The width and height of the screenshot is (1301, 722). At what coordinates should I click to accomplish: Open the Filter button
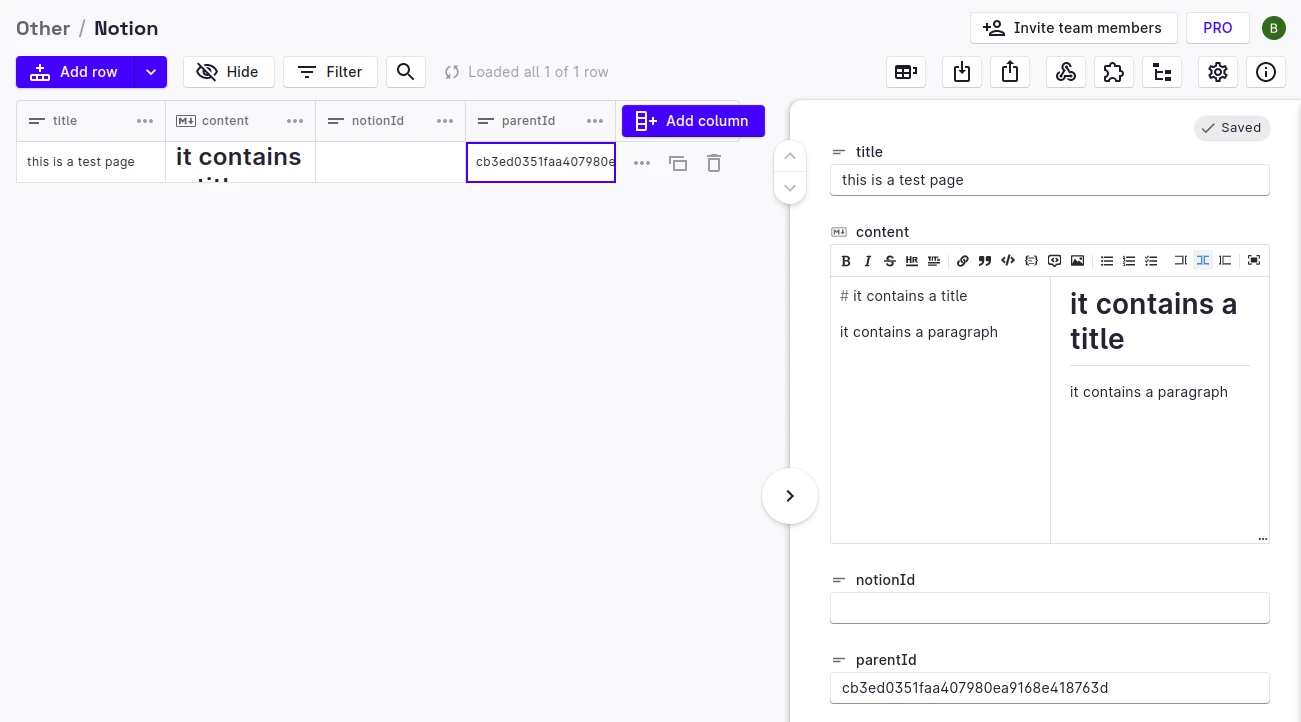[330, 72]
